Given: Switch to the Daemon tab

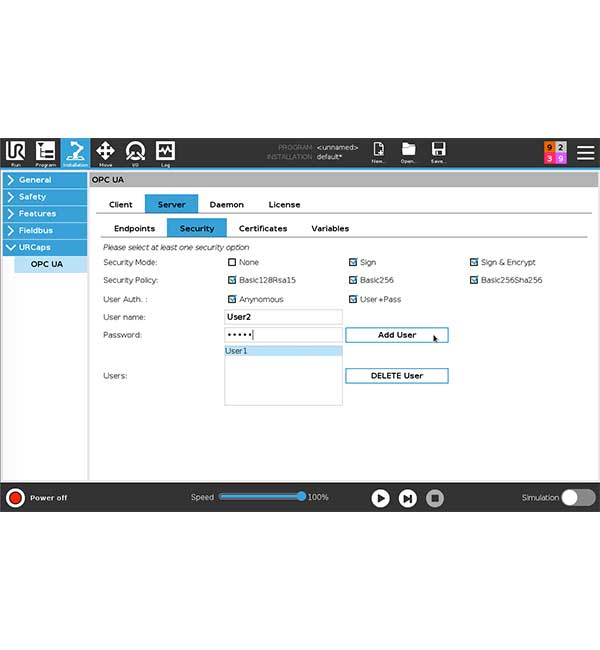Looking at the screenshot, I should tap(226, 204).
